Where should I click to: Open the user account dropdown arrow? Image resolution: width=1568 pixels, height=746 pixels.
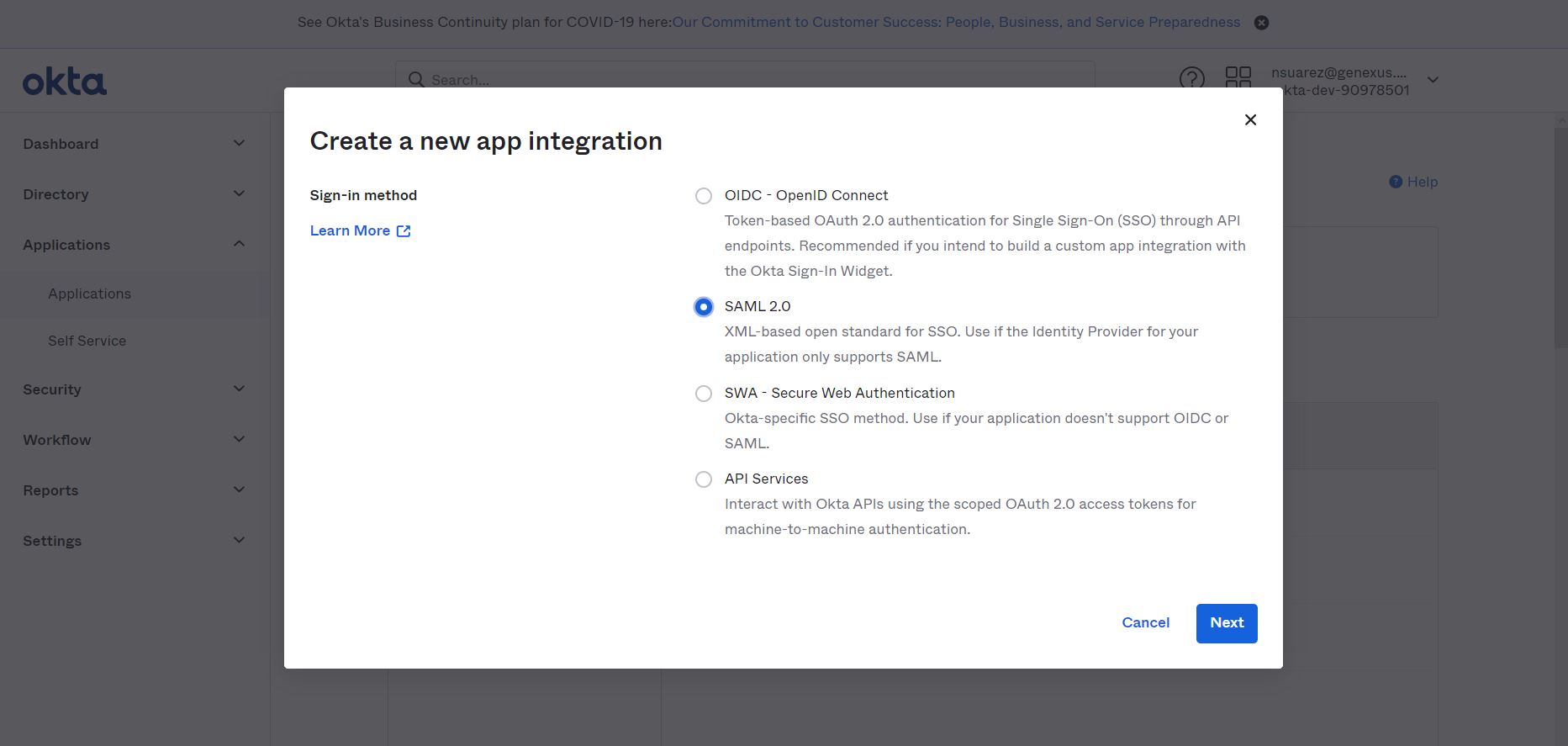(x=1433, y=80)
